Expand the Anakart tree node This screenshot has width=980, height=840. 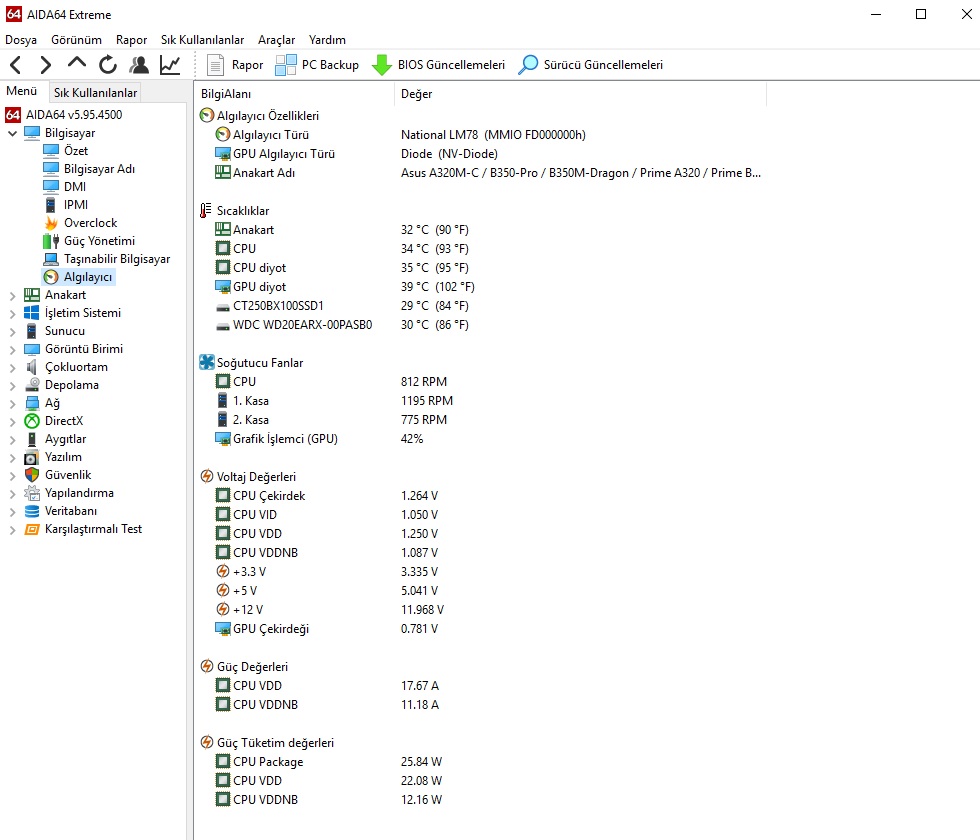pyautogui.click(x=12, y=296)
